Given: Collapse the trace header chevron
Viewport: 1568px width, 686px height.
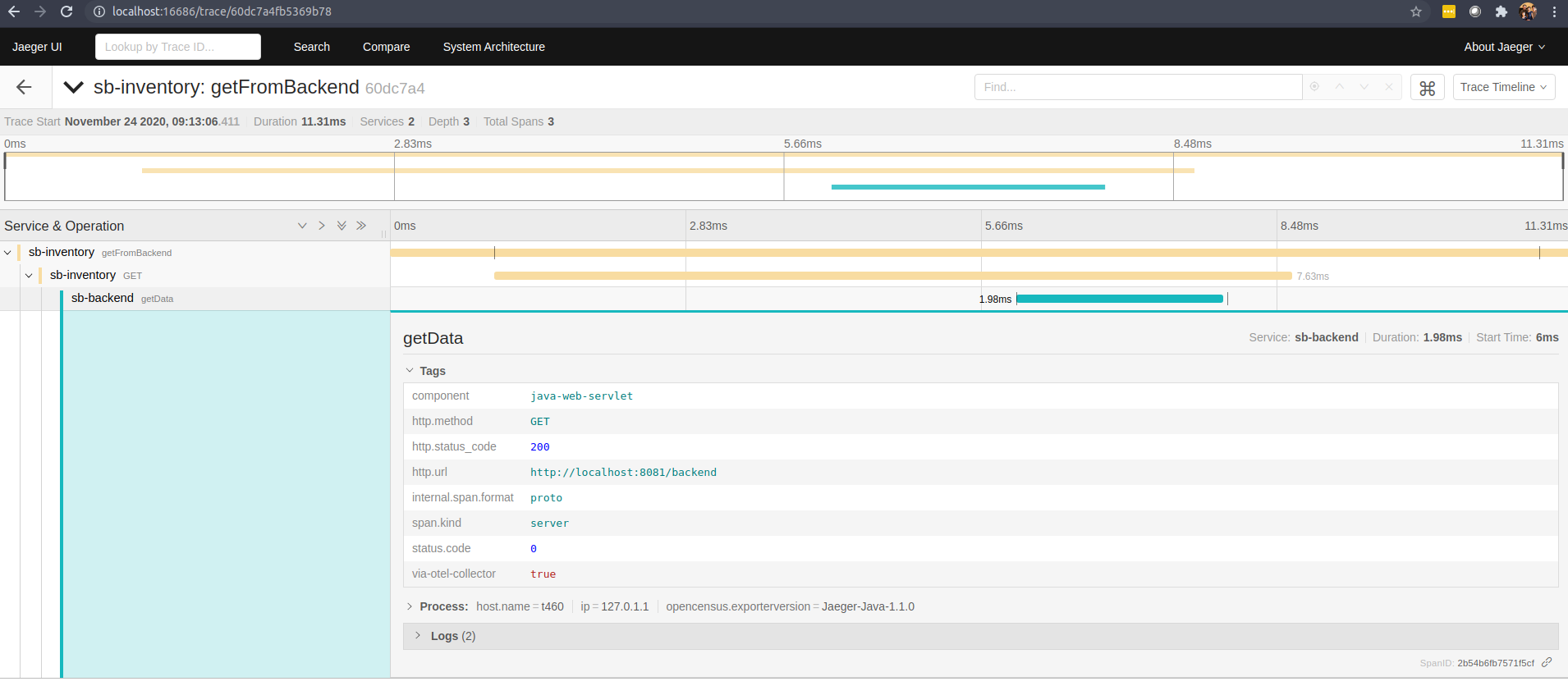Looking at the screenshot, I should pyautogui.click(x=74, y=87).
